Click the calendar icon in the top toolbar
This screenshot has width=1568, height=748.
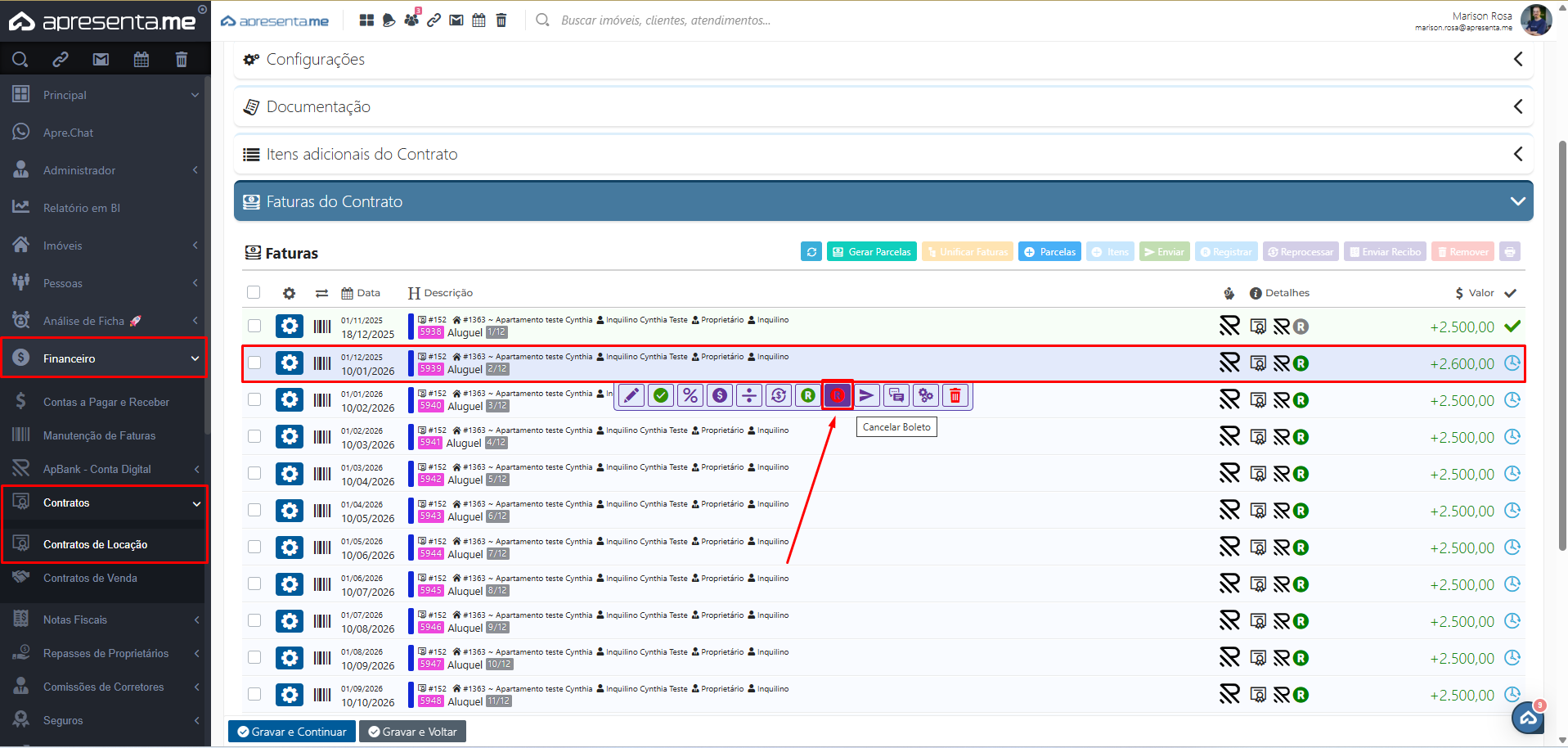click(x=479, y=20)
